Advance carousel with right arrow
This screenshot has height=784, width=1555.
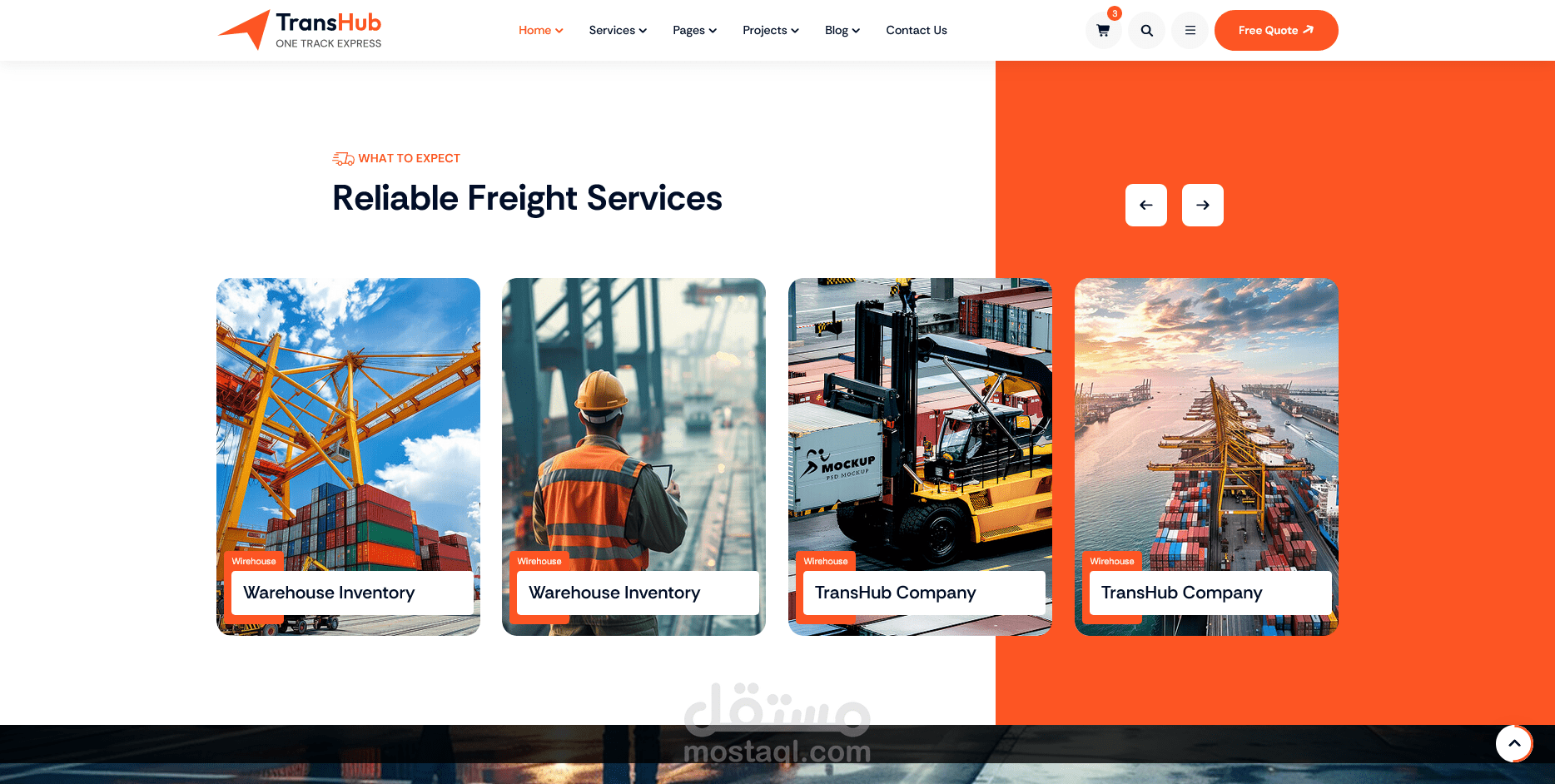[1203, 205]
